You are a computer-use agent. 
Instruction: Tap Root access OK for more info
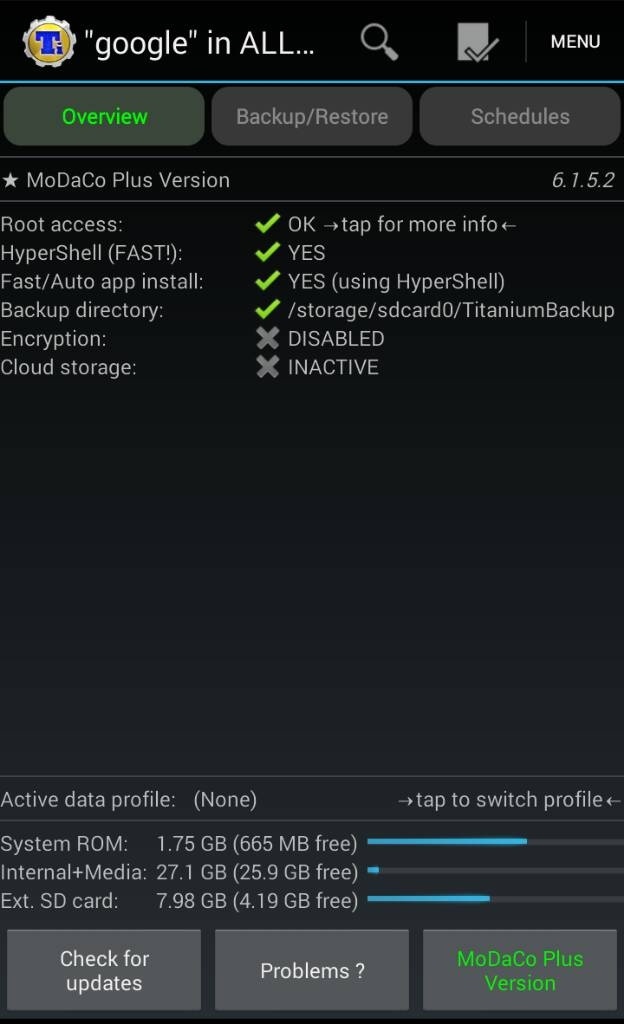402,225
